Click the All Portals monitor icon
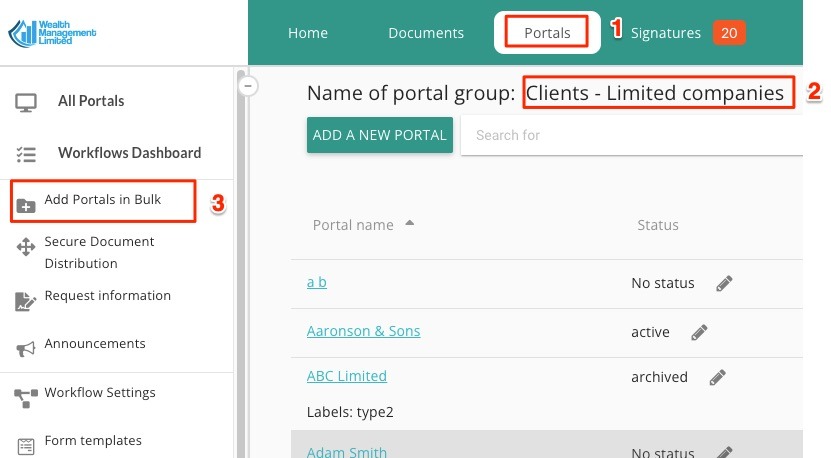Viewport: 831px width, 458px height. click(27, 102)
